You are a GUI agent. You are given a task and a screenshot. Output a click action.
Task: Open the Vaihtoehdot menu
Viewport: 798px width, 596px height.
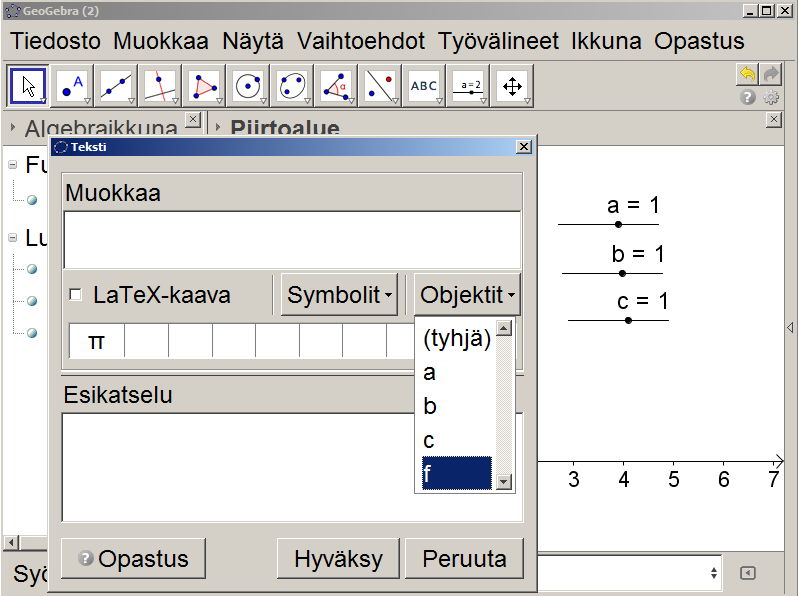point(361,41)
